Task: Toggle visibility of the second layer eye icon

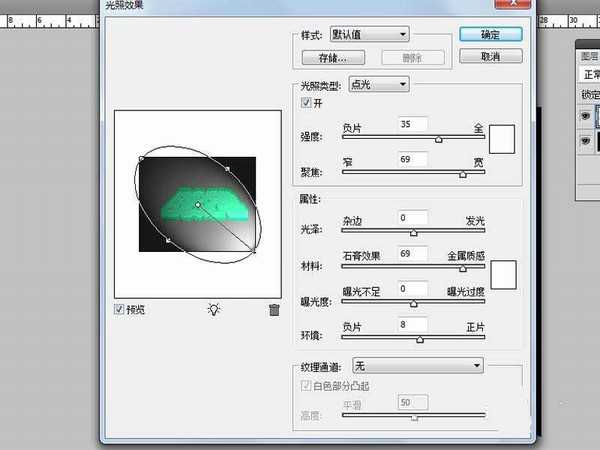Action: tap(586, 142)
